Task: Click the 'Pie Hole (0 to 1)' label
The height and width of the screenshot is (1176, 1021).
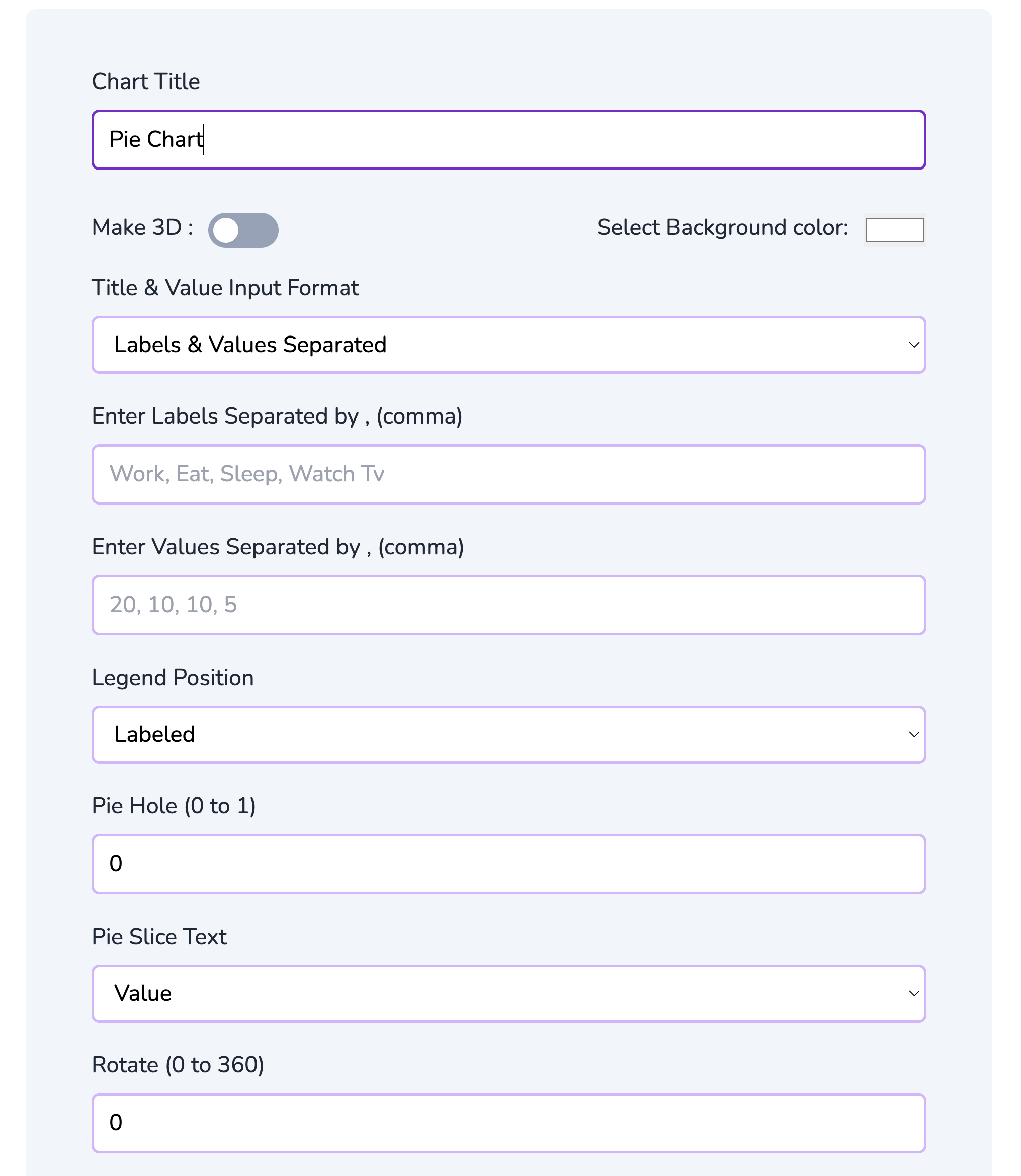Action: coord(174,806)
